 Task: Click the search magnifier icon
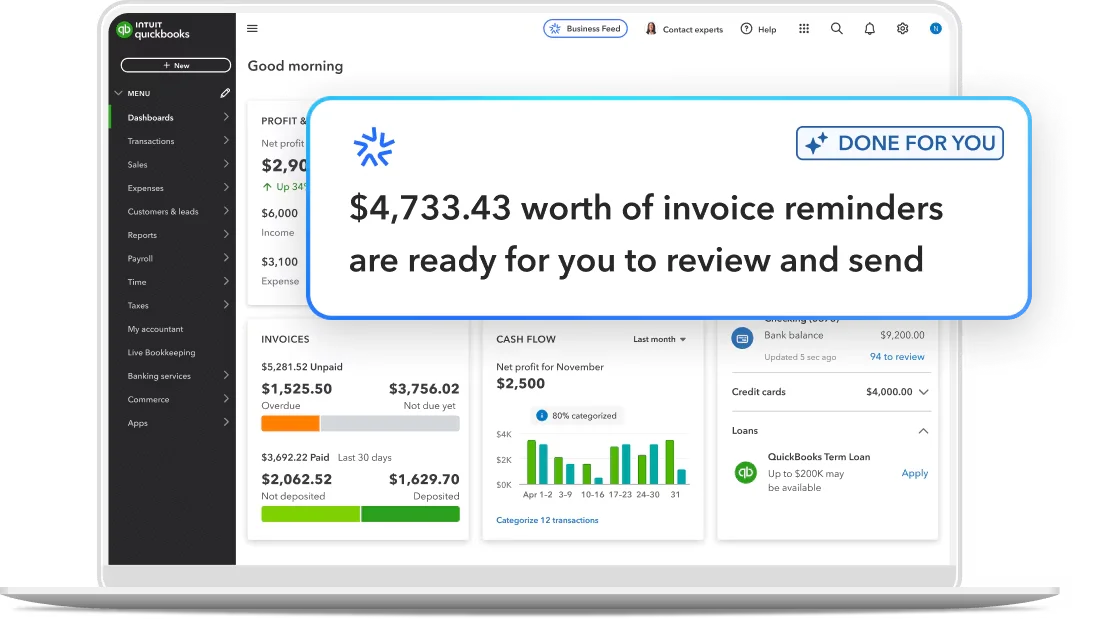point(837,29)
